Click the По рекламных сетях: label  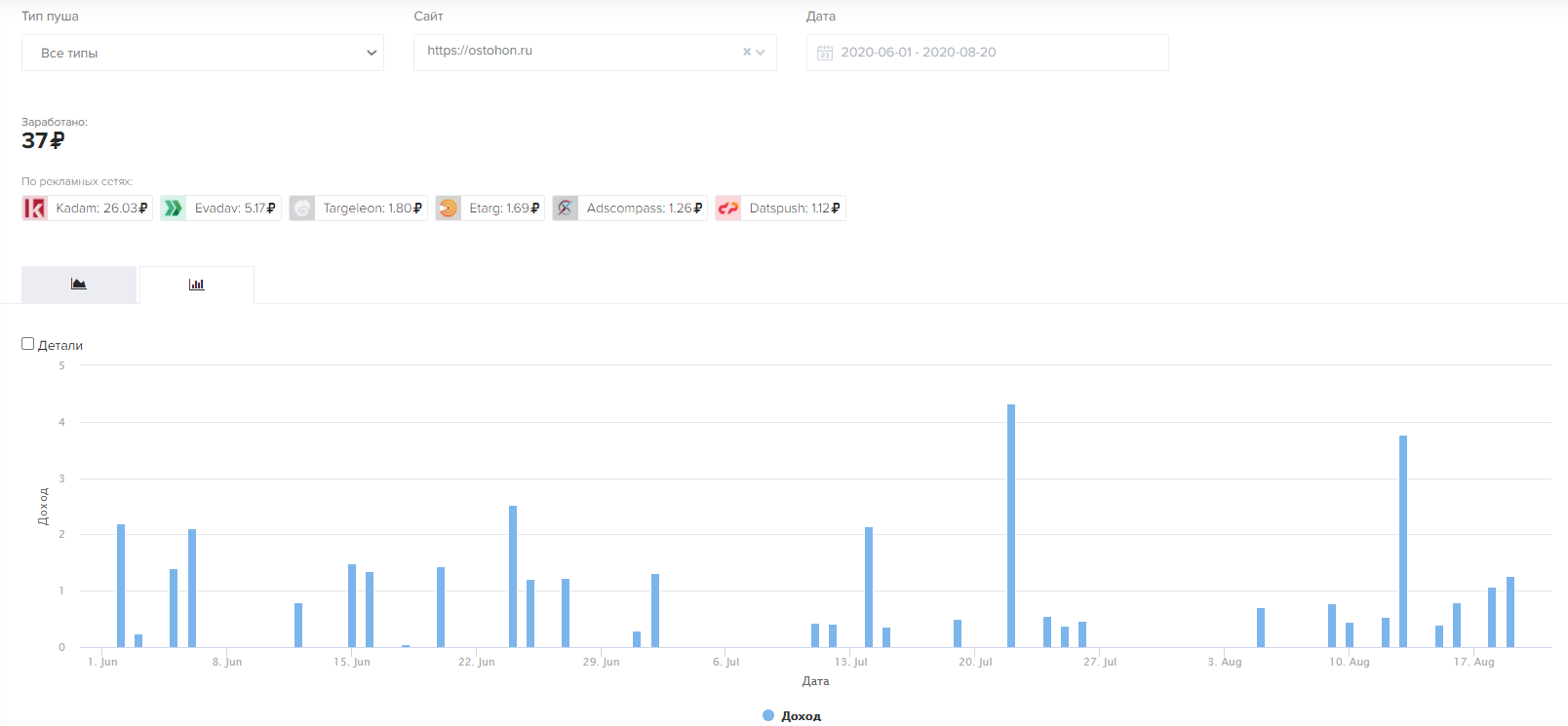pyautogui.click(x=77, y=181)
